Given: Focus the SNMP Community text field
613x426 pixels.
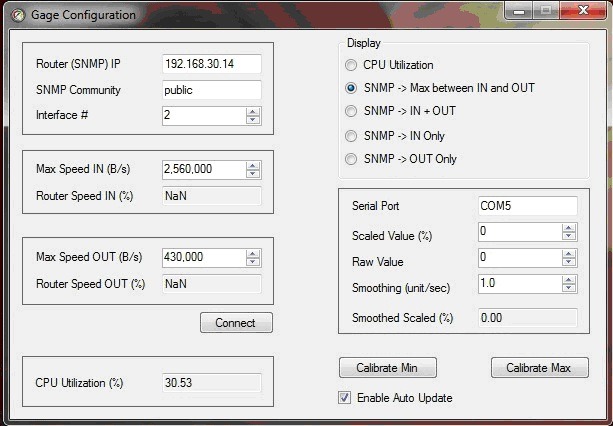Looking at the screenshot, I should [212, 90].
